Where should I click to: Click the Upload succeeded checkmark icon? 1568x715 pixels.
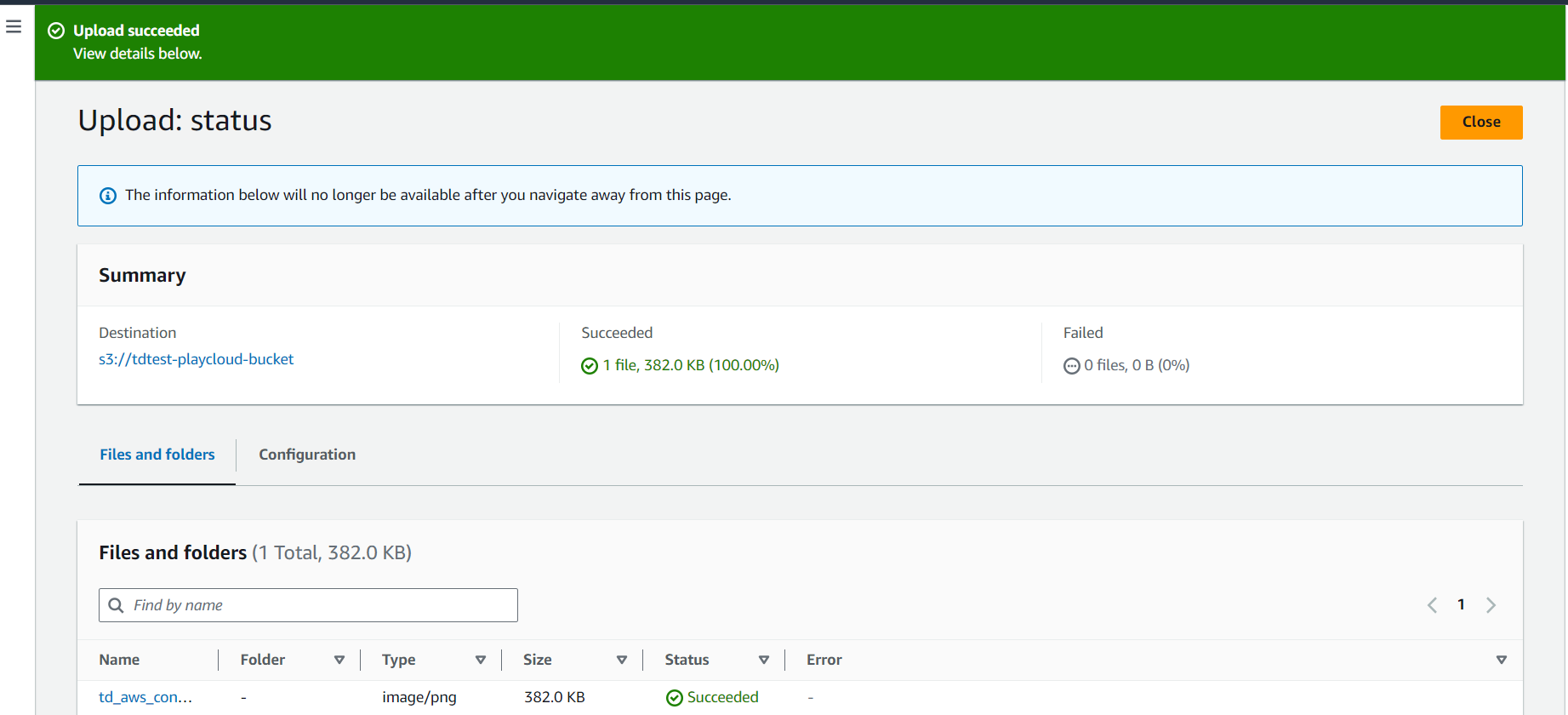[x=56, y=31]
